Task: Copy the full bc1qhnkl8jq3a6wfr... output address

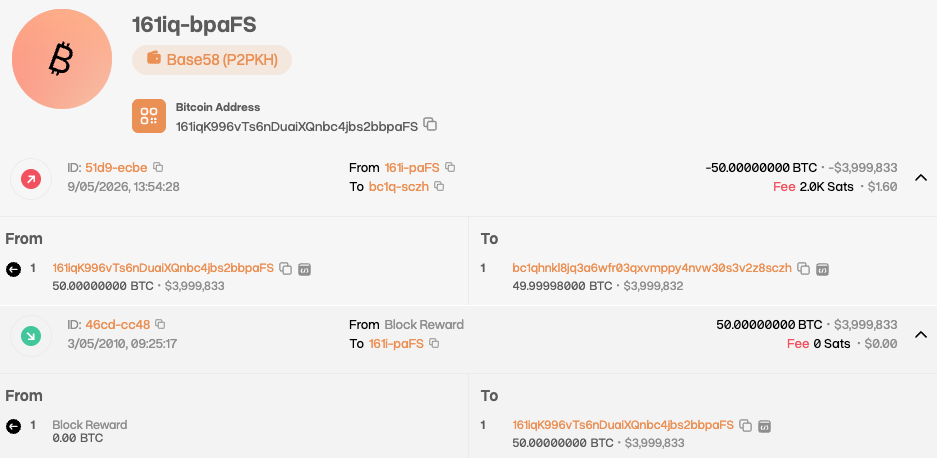Action: 804,268
